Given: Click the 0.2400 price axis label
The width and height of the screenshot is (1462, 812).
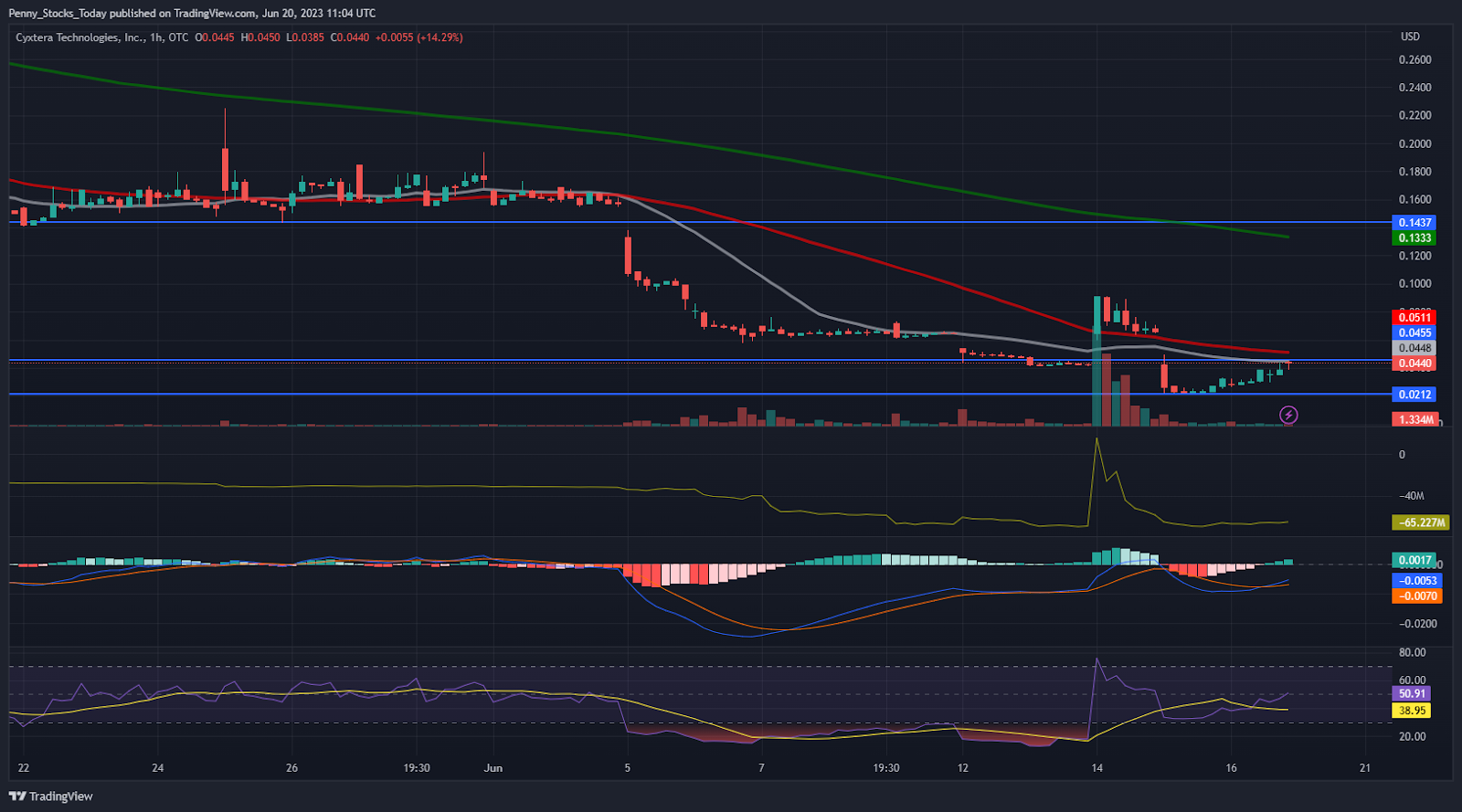Looking at the screenshot, I should pos(1415,88).
